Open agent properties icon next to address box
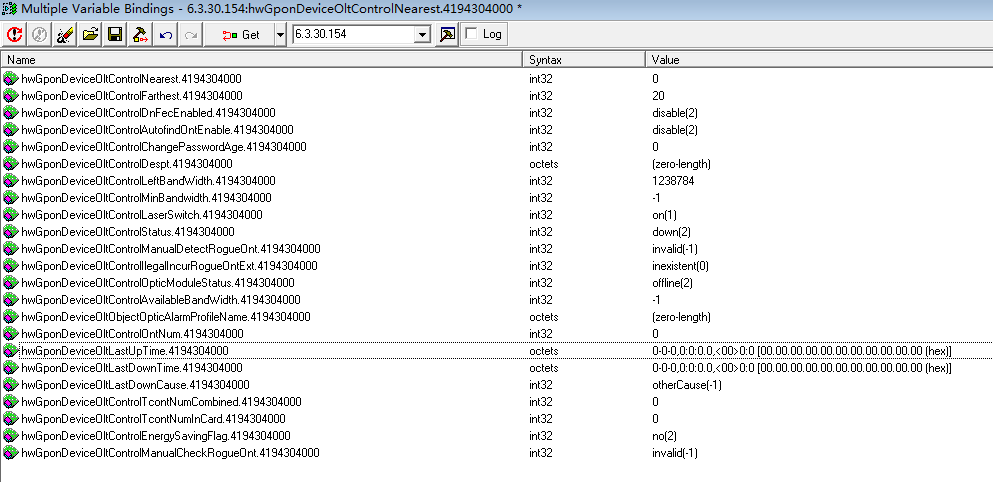Viewport: 993px width, 482px height. pos(447,35)
